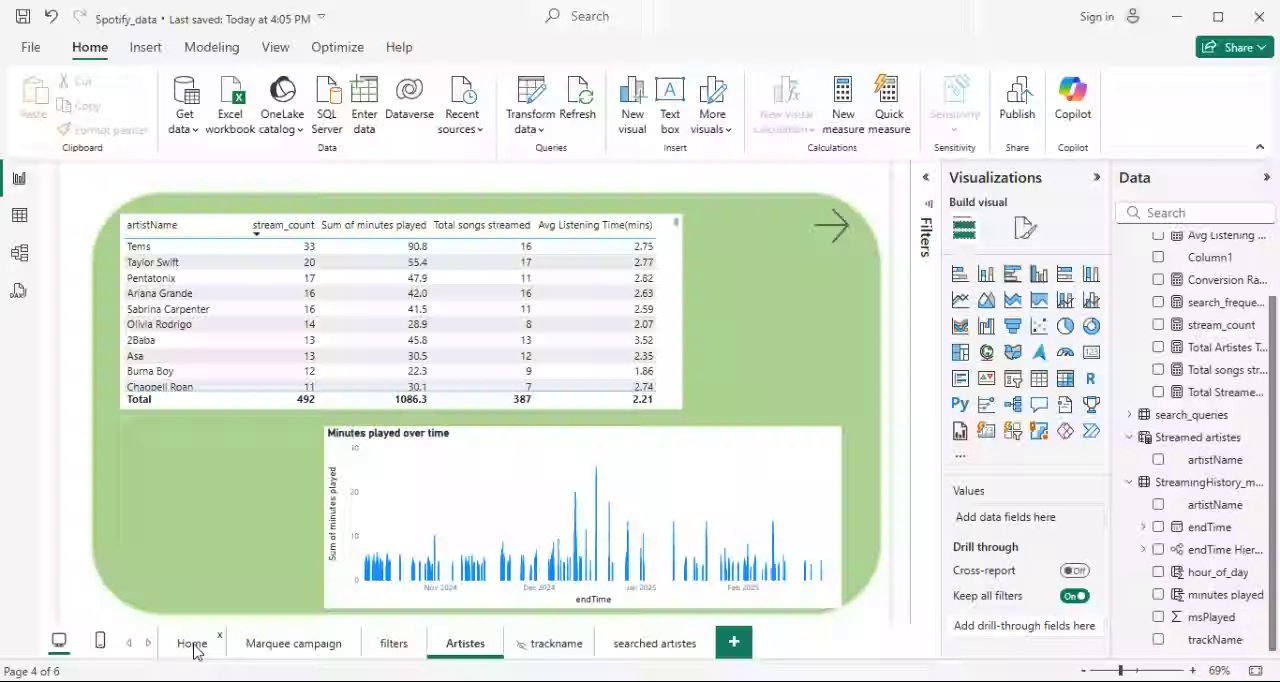
Task: Check the msPlayed field checkbox
Action: 1158,617
